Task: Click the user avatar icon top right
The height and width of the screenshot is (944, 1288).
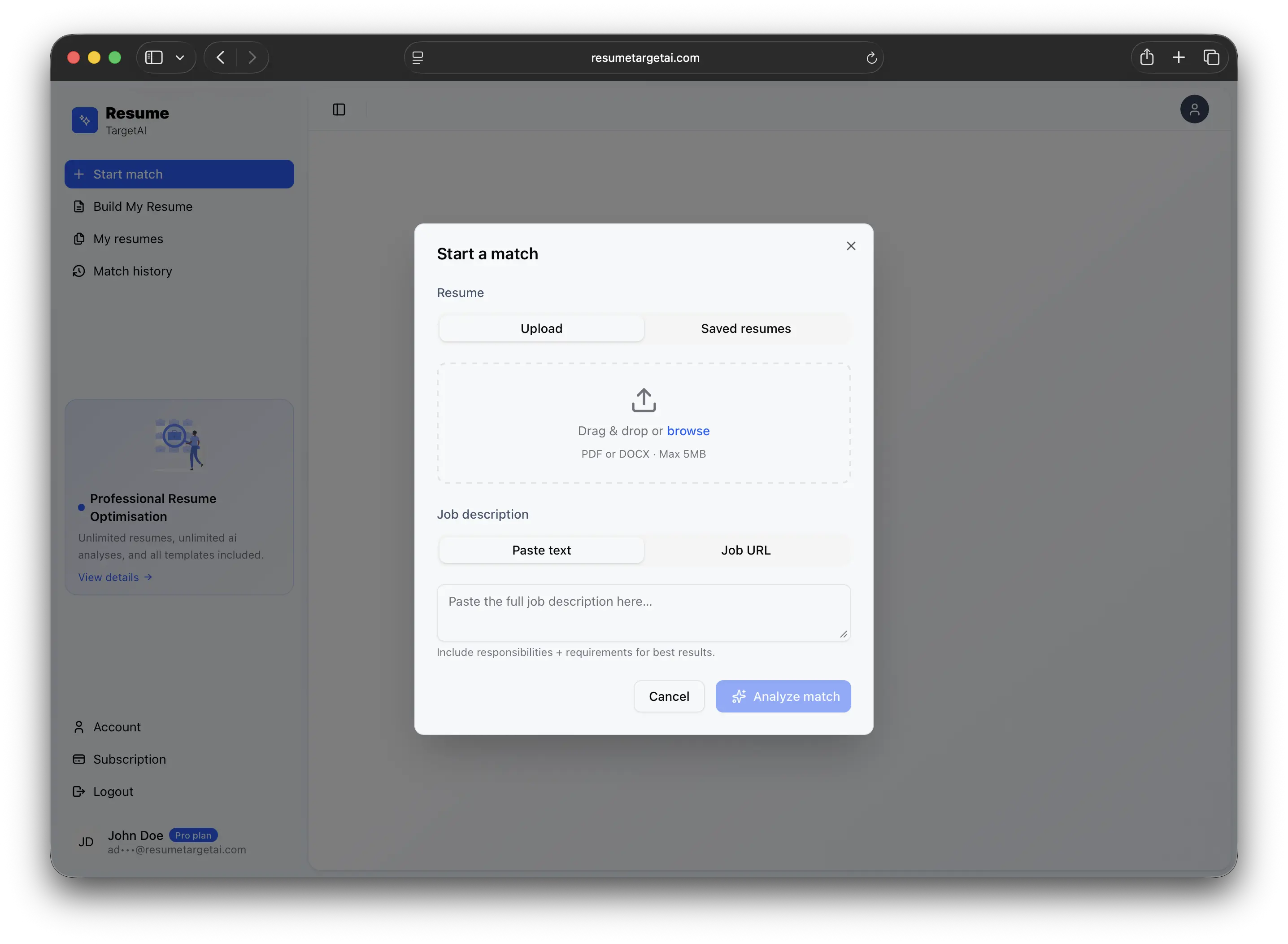Action: tap(1195, 109)
